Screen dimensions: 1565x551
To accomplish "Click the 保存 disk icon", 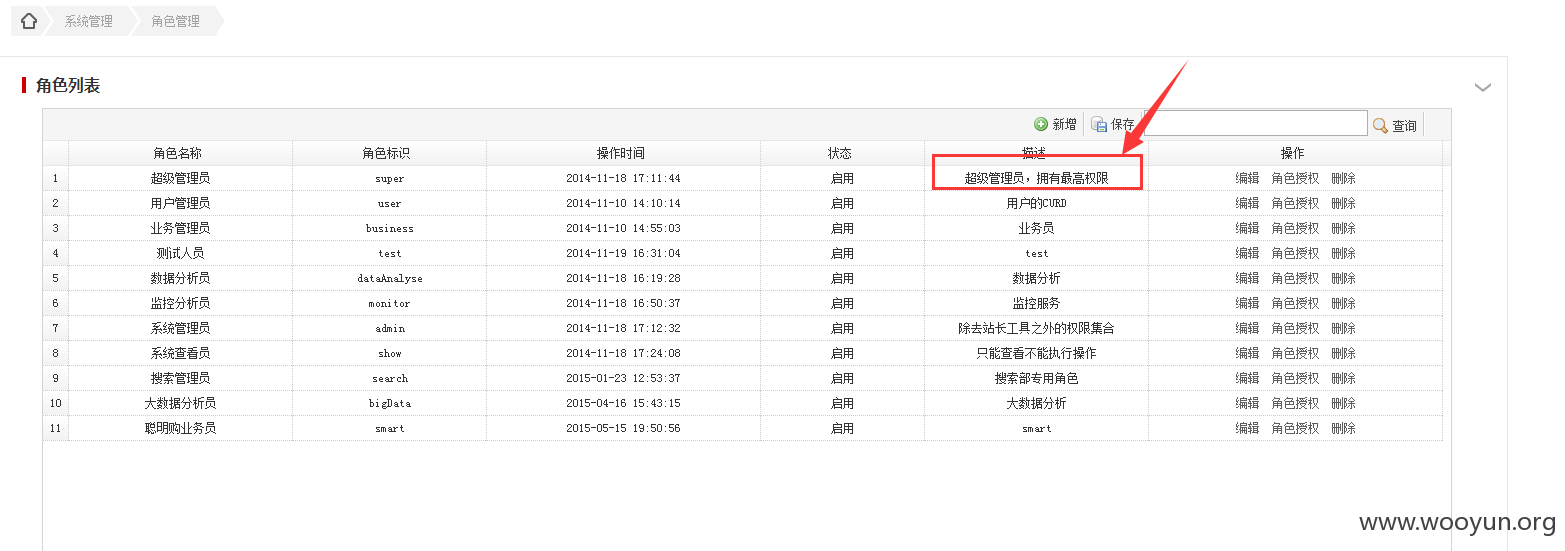I will (1099, 124).
